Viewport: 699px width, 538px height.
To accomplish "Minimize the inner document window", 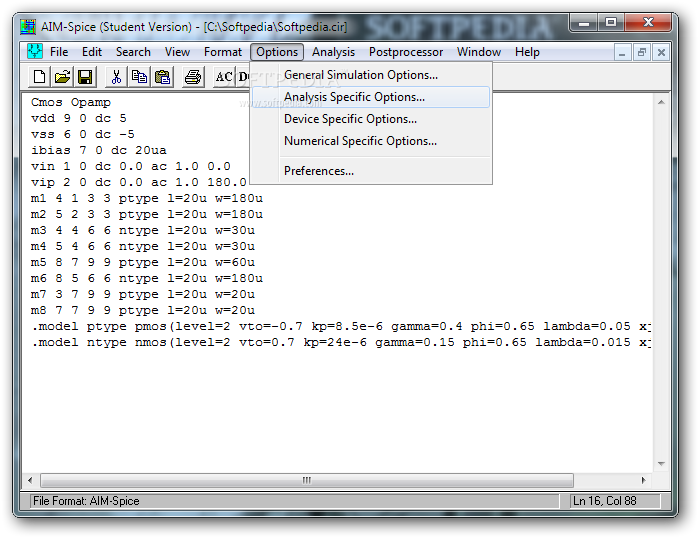I will pos(622,53).
